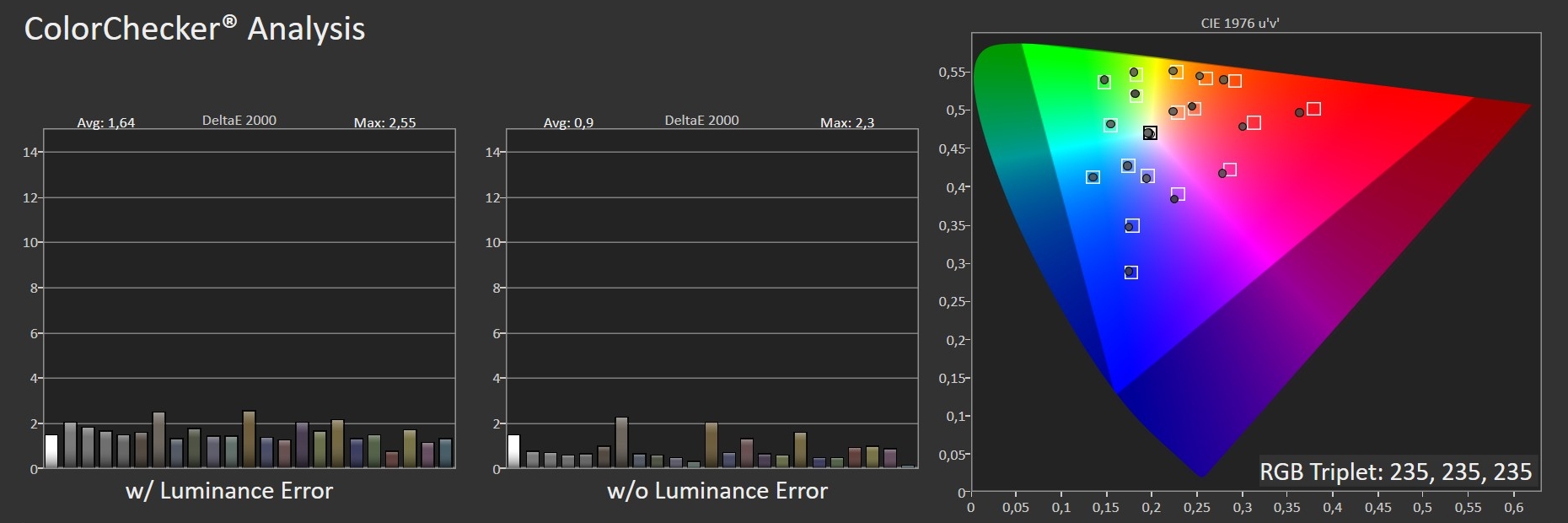Image resolution: width=1568 pixels, height=523 pixels.
Task: Select the Max: 2,3 value label
Action: [846, 122]
